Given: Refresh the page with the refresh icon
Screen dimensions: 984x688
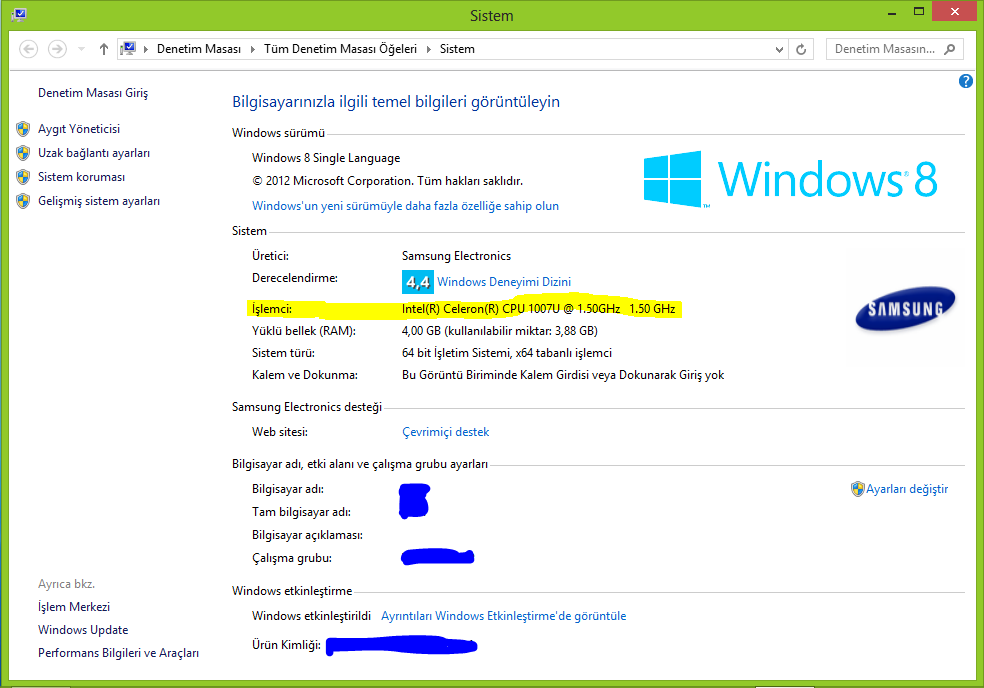Looking at the screenshot, I should pos(801,49).
